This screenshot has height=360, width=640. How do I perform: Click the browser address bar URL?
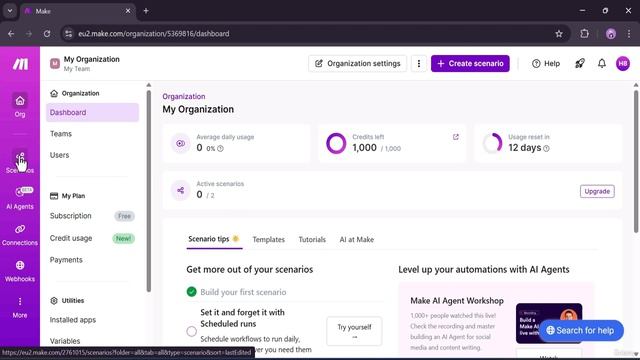(154, 34)
